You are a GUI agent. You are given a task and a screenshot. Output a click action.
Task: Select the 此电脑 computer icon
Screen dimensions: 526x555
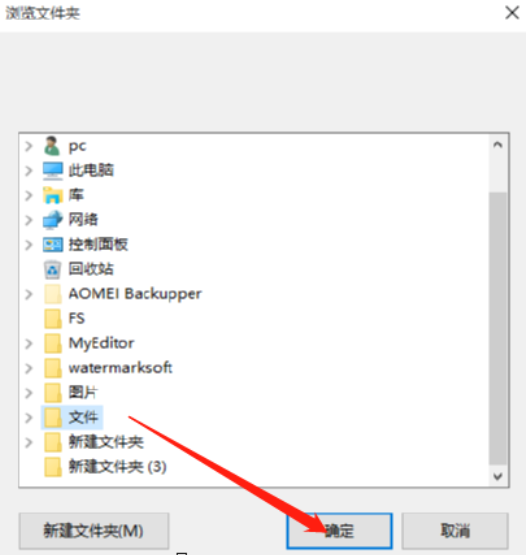click(x=53, y=171)
